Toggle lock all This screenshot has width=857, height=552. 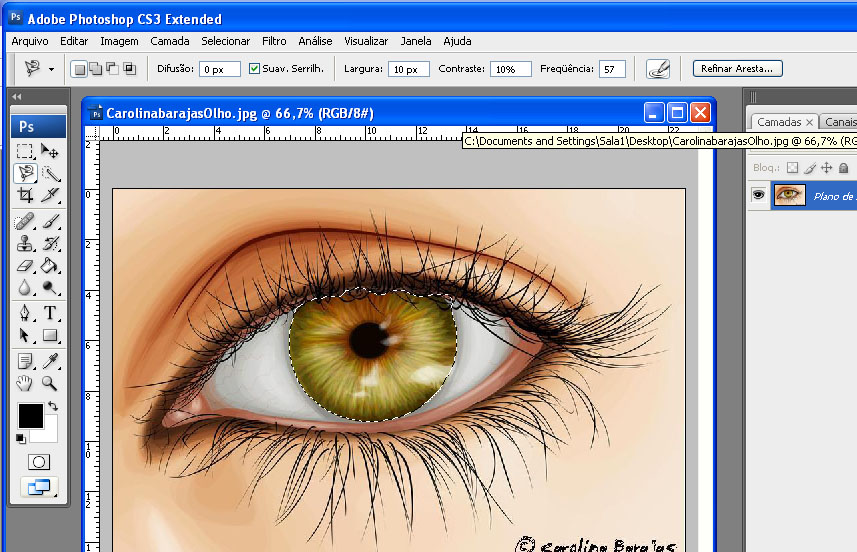[x=844, y=168]
